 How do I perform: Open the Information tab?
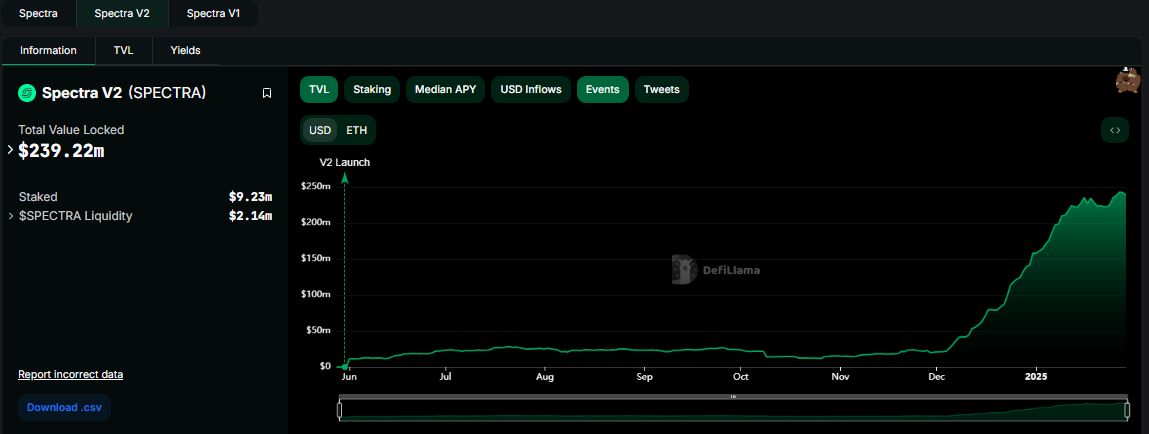click(48, 51)
